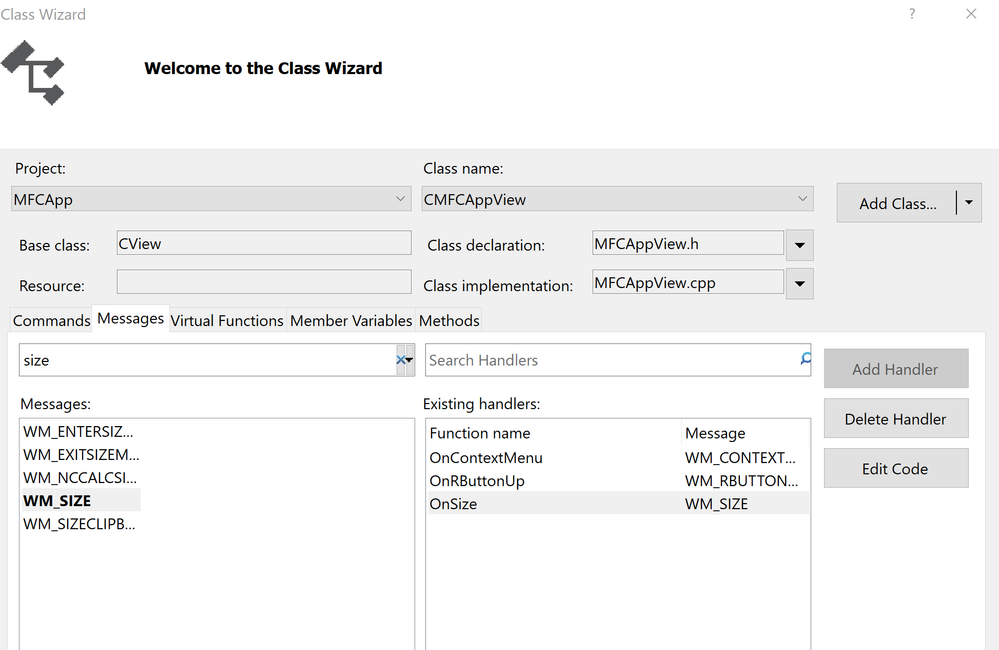Viewport: 999px width, 650px height.
Task: Click the Class Wizard logo icon
Action: [x=33, y=72]
